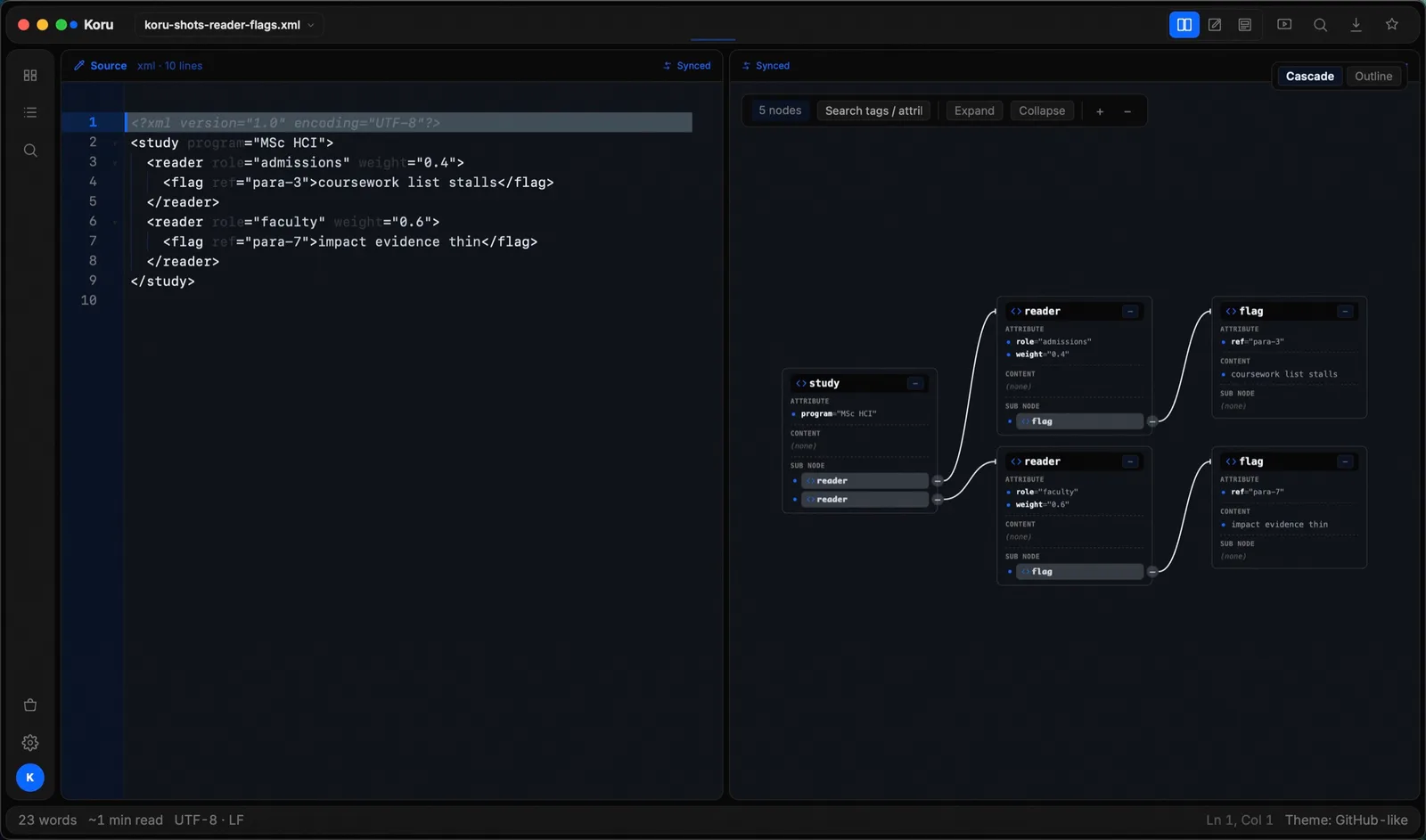The image size is (1426, 840).
Task: Select the Cascade view tab
Action: (1309, 77)
